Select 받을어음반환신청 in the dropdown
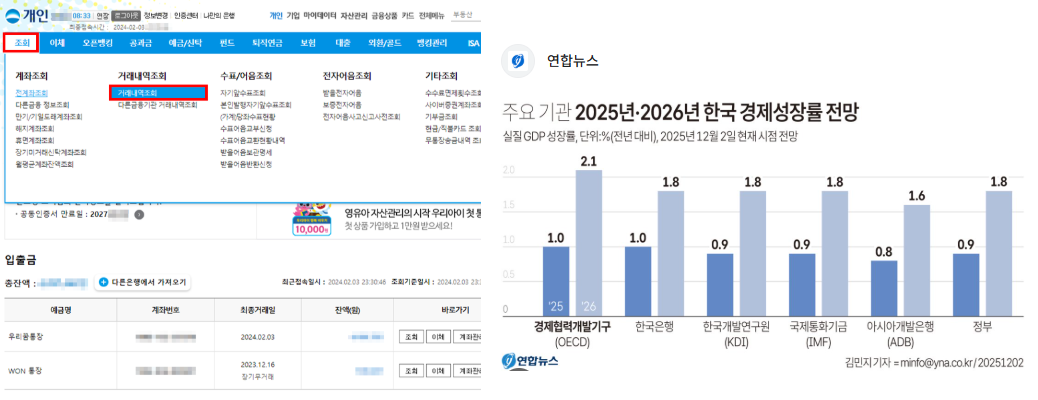The height and width of the screenshot is (400, 1038). (x=246, y=164)
